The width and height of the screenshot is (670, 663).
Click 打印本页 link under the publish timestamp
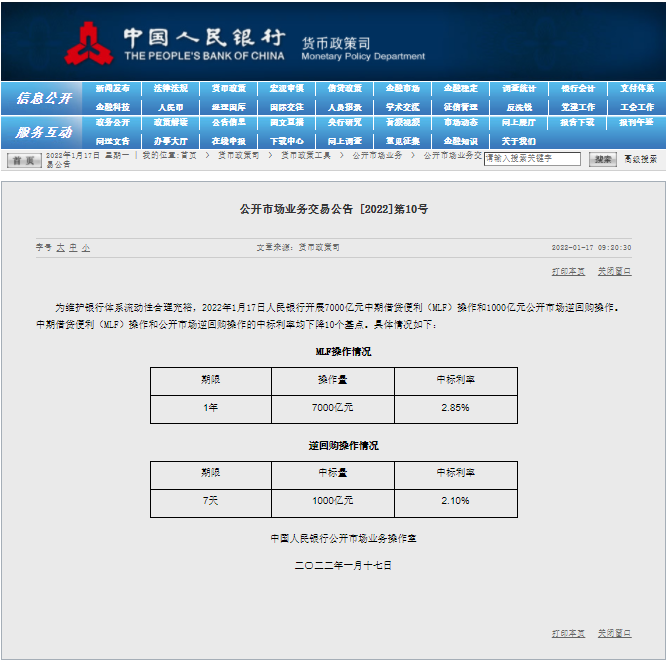pyautogui.click(x=568, y=271)
